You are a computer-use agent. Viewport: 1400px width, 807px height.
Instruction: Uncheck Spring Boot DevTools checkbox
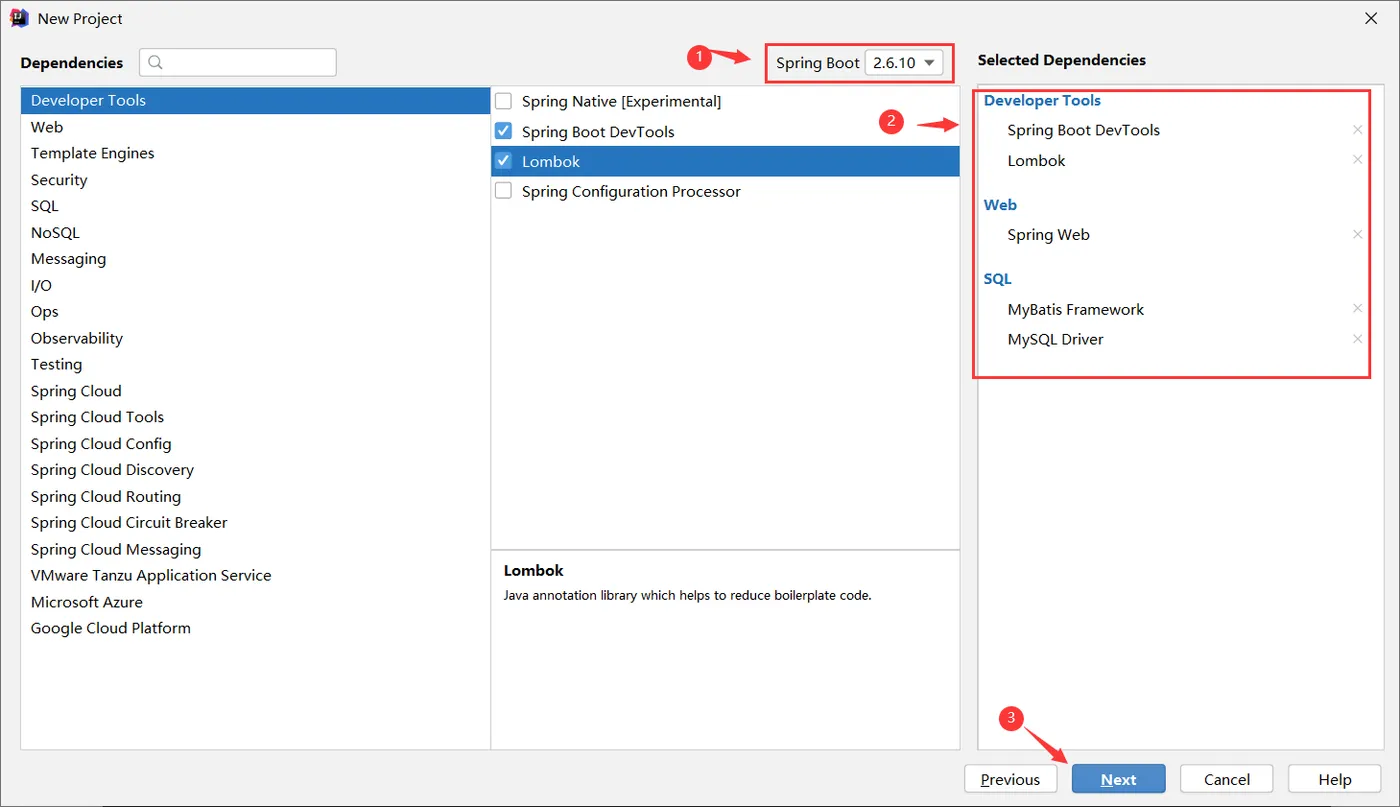tap(503, 131)
